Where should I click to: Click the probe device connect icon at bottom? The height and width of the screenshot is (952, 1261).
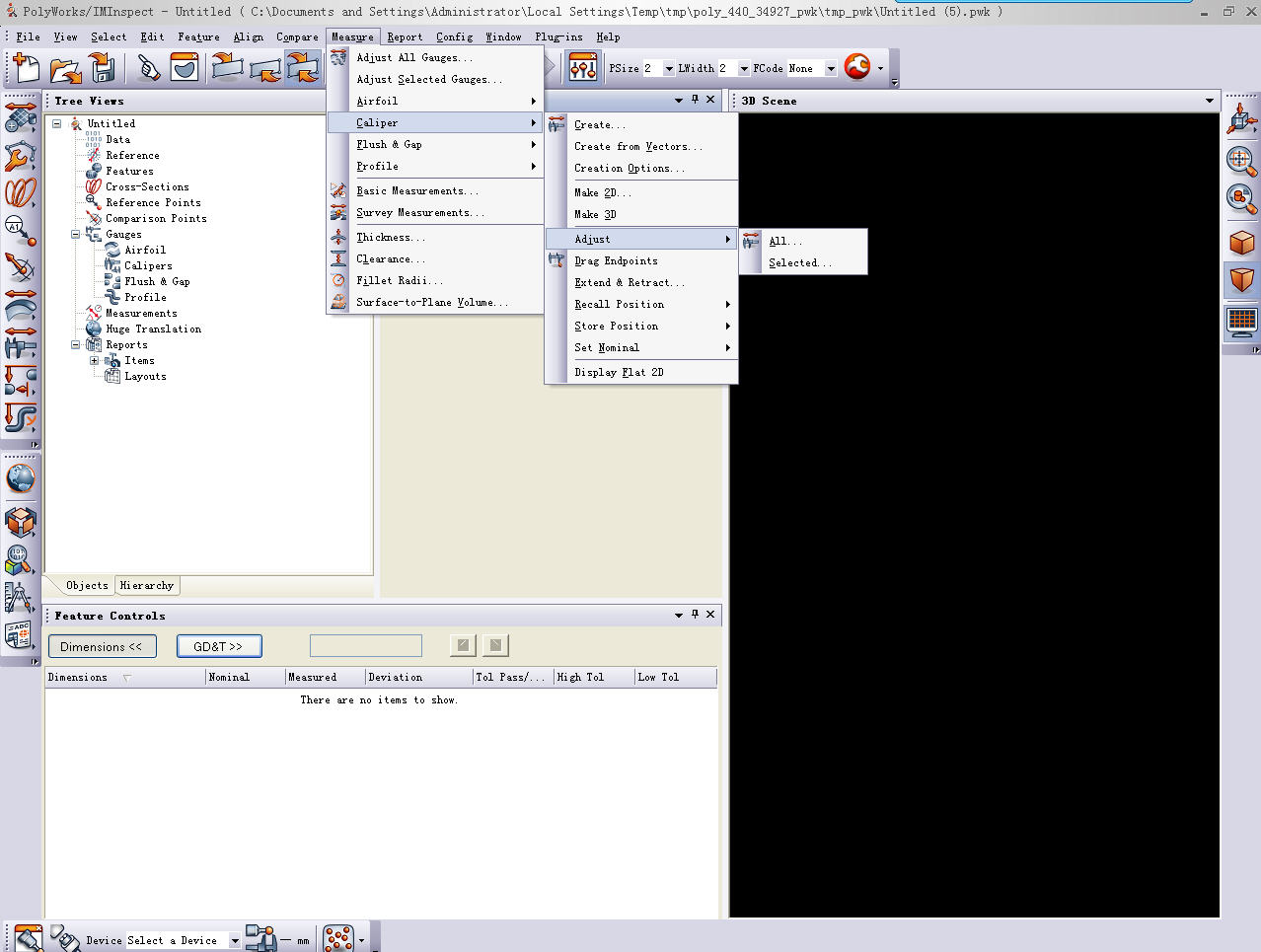(260, 938)
